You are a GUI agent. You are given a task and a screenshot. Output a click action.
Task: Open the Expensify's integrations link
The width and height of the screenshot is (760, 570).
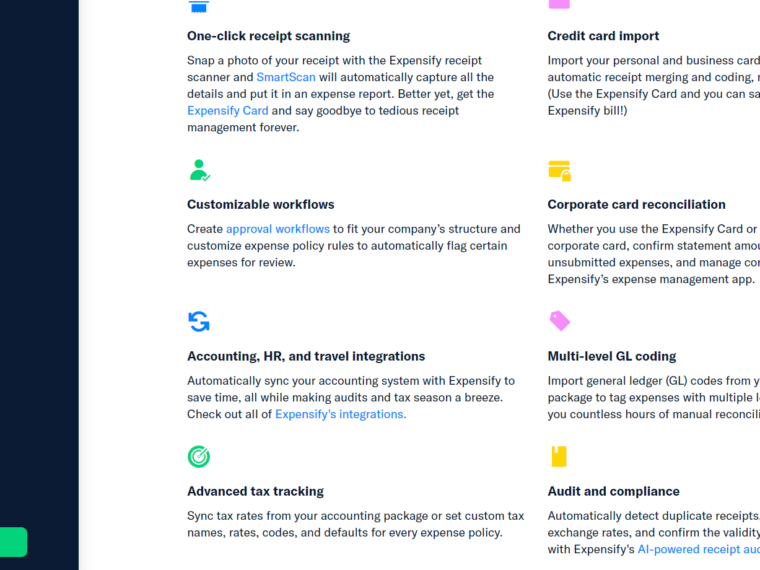tap(341, 414)
